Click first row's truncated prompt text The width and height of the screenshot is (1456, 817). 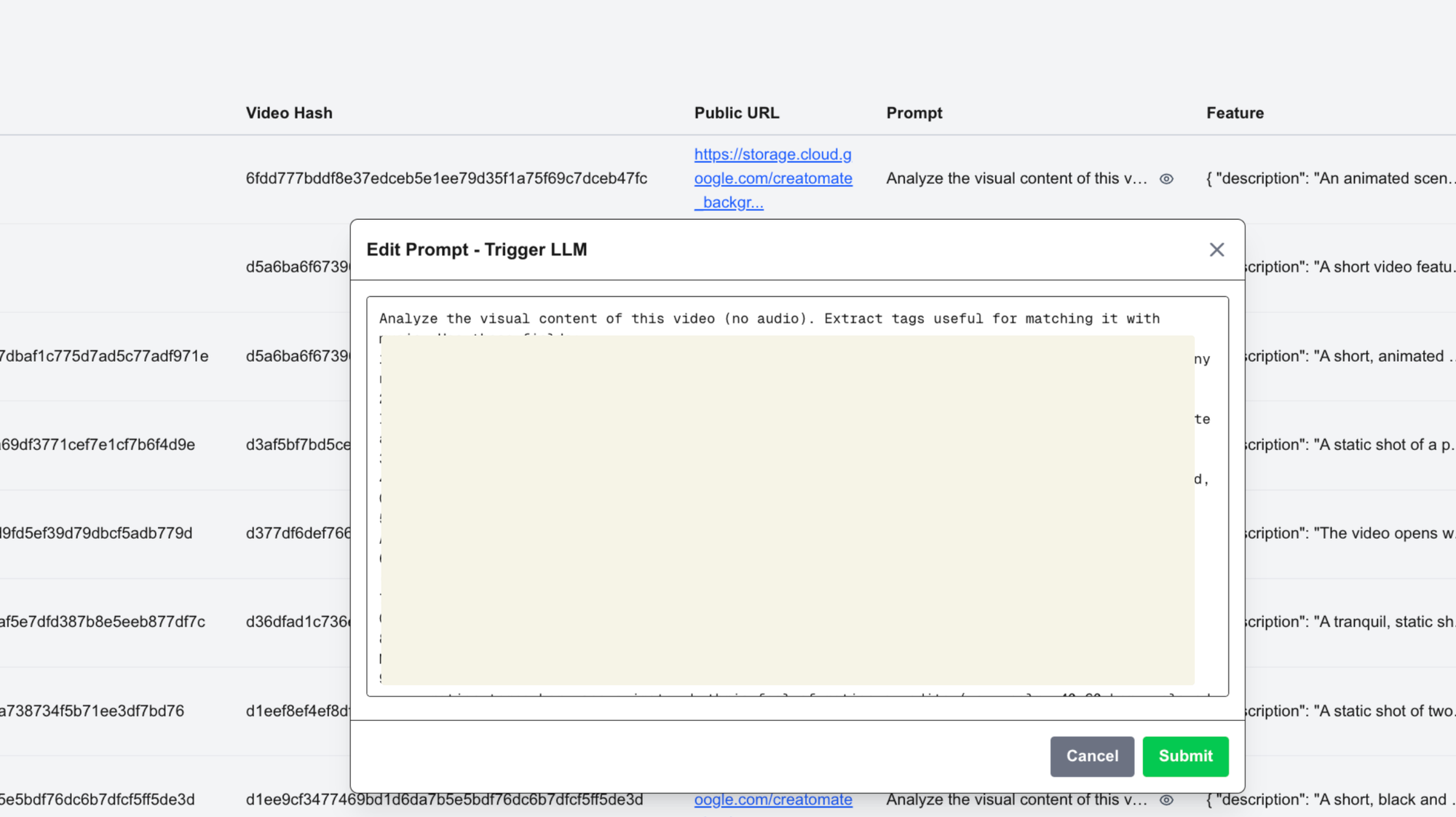click(x=1016, y=178)
